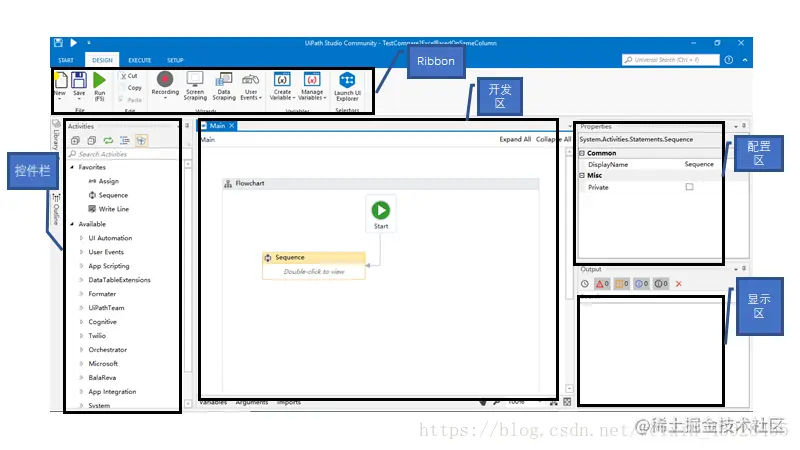800x450 pixels.
Task: Click the New file icon in ribbon
Action: pyautogui.click(x=60, y=81)
